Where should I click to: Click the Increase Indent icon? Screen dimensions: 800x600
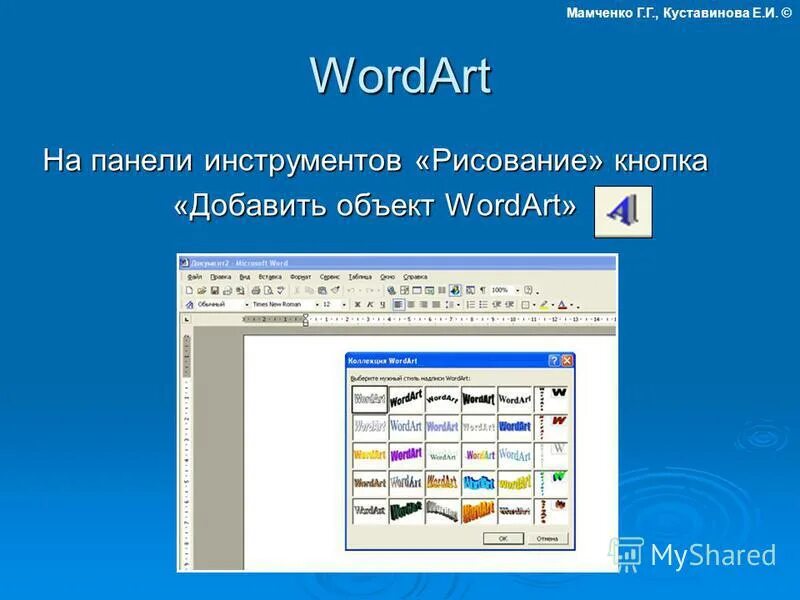510,305
